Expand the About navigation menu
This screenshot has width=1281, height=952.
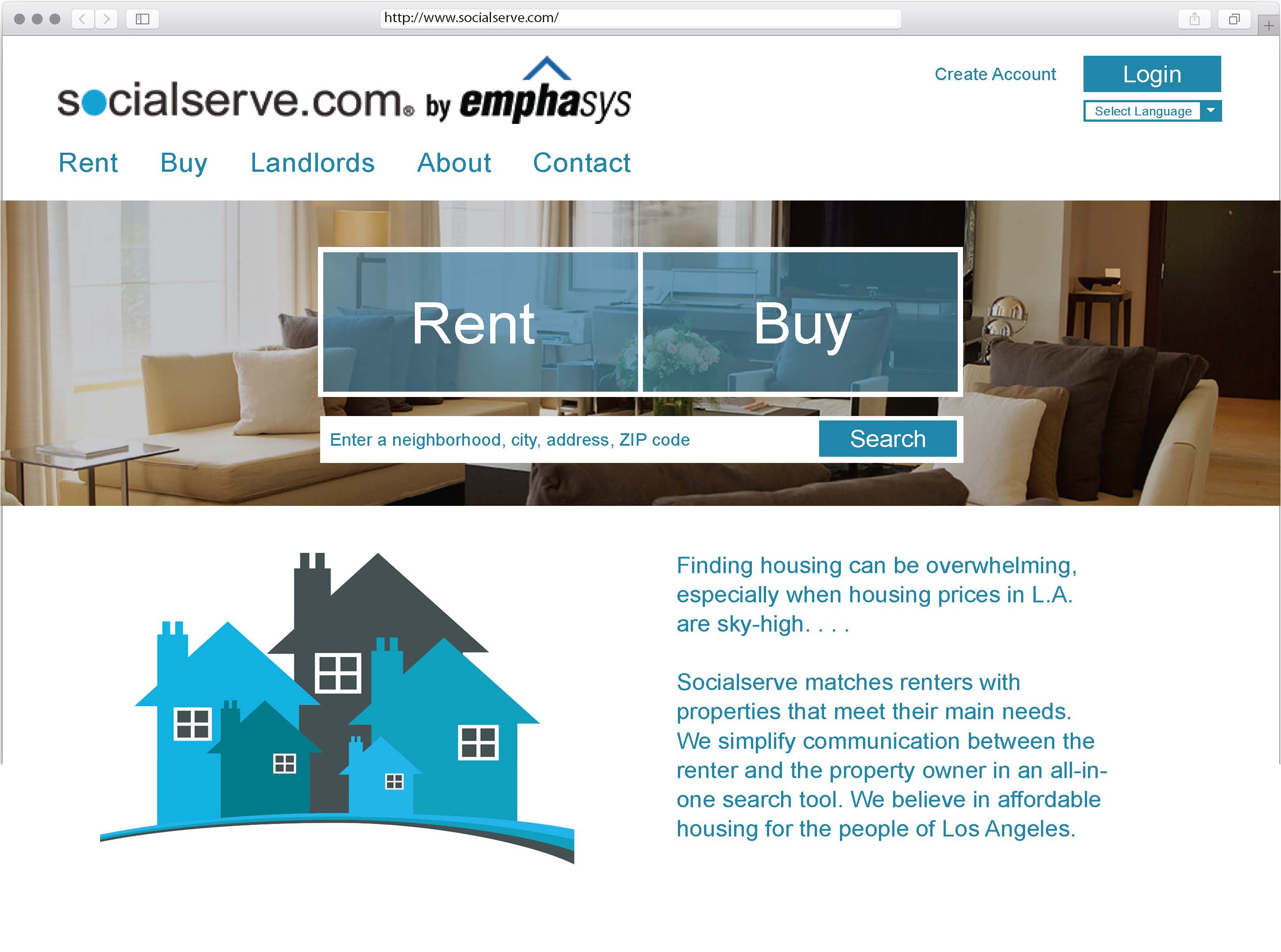click(454, 163)
